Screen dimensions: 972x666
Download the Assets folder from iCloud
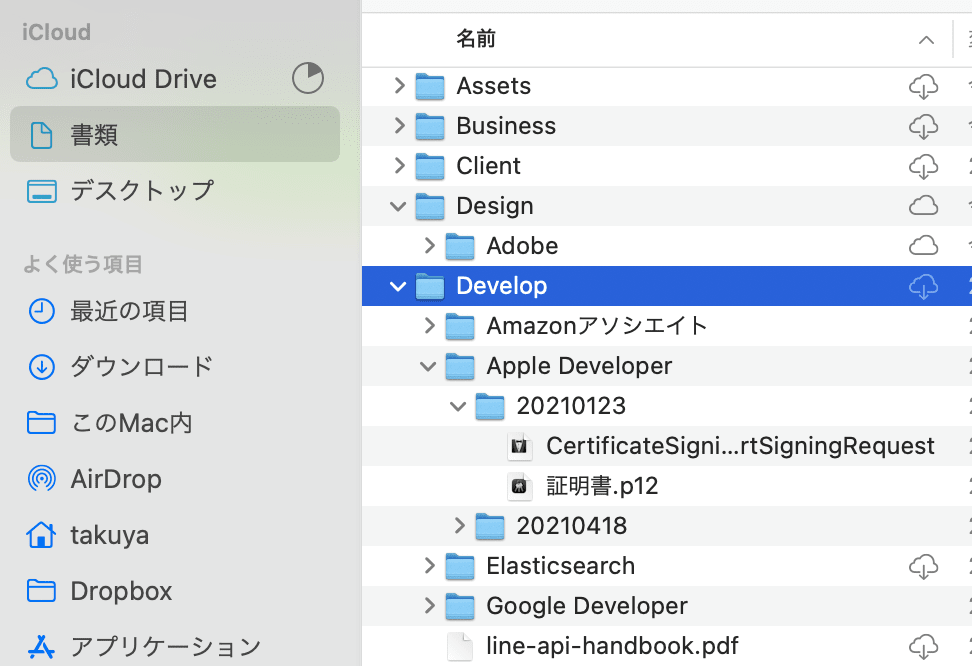pos(923,86)
